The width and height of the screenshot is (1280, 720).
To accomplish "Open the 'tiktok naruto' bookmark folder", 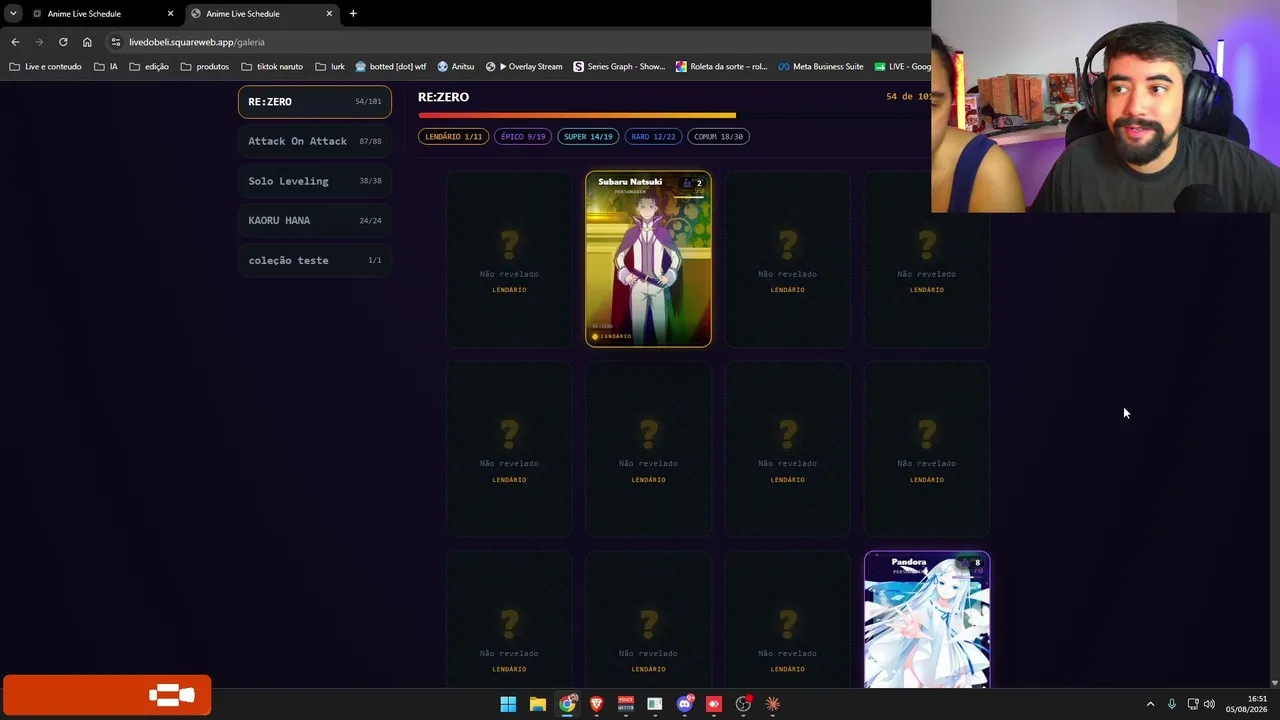I will click(x=272, y=67).
